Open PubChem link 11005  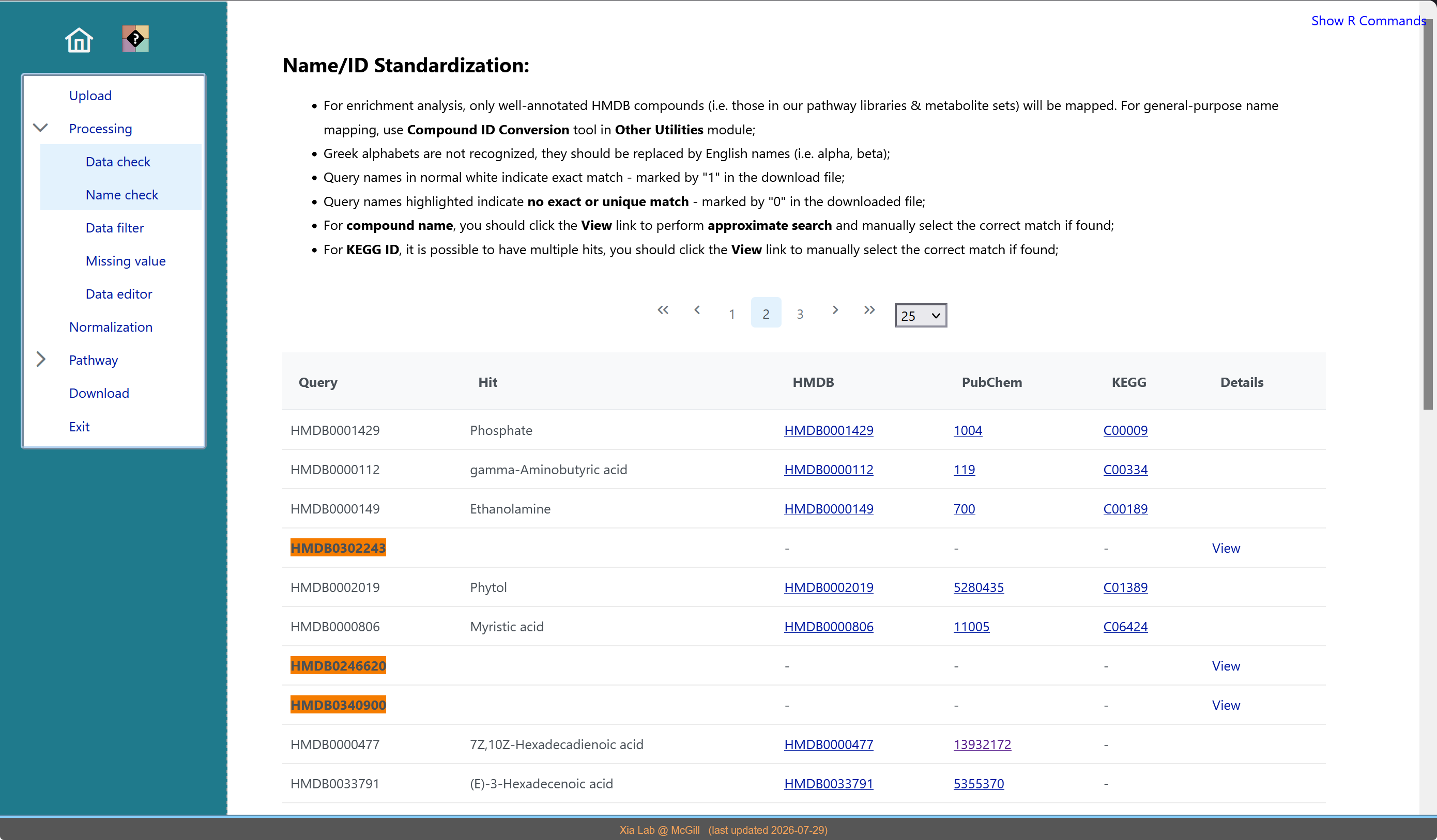(971, 627)
